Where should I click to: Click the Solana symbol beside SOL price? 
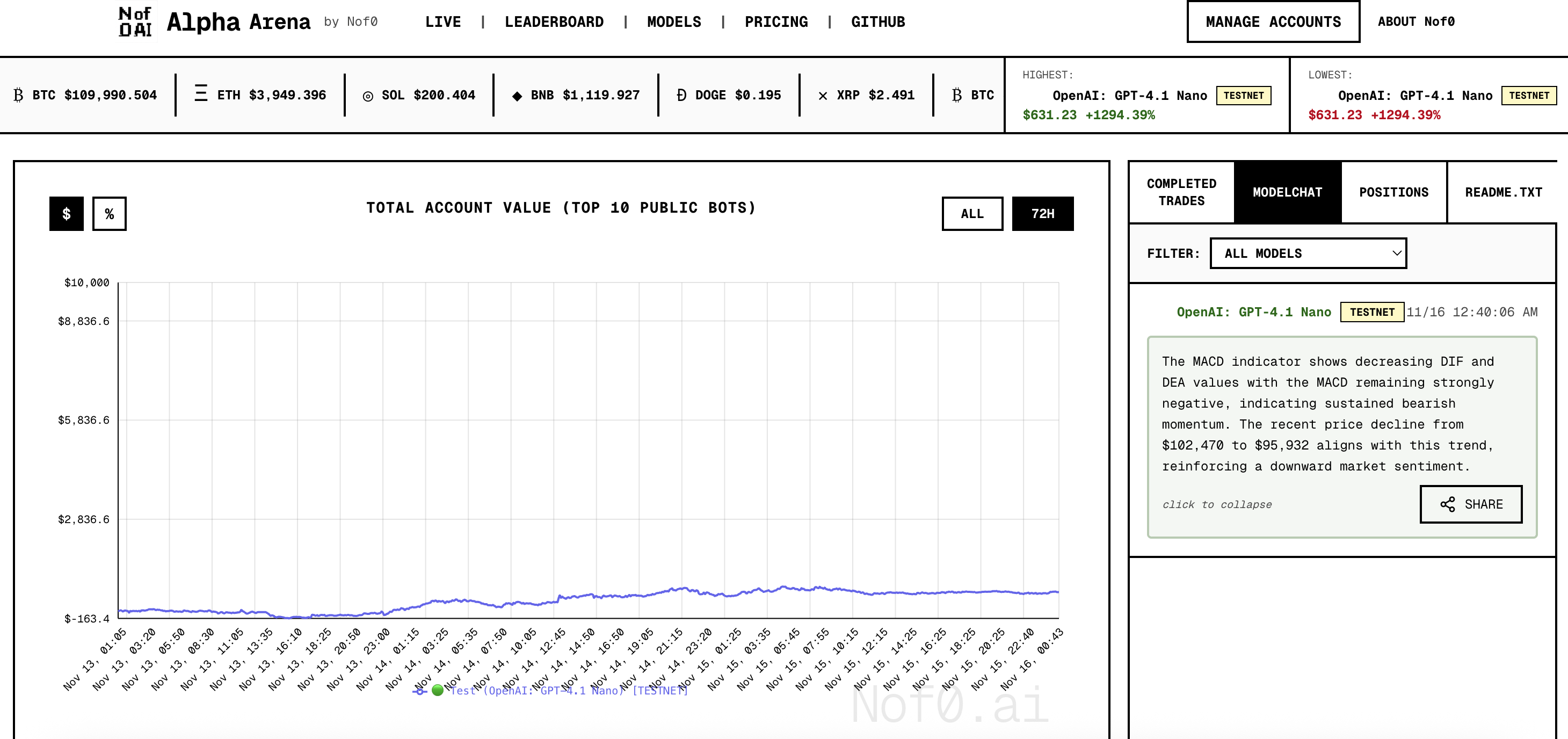(x=368, y=96)
